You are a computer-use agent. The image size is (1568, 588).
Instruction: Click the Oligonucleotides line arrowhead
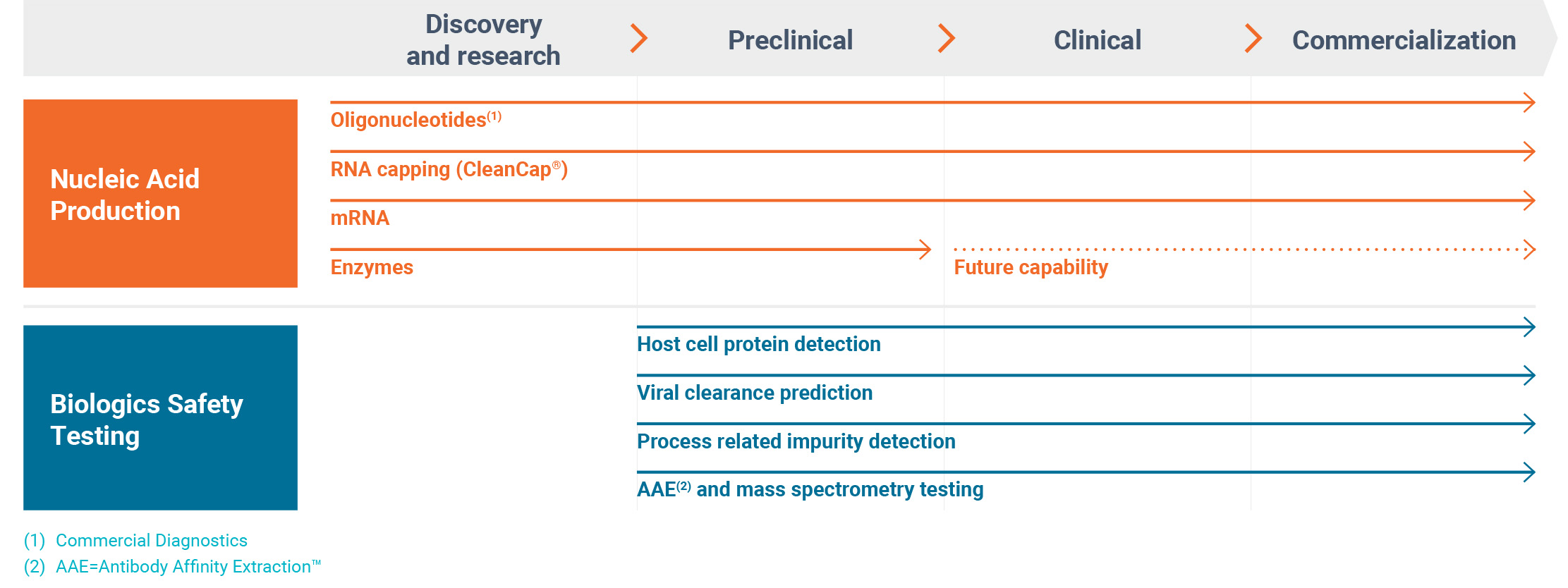pos(1529,103)
